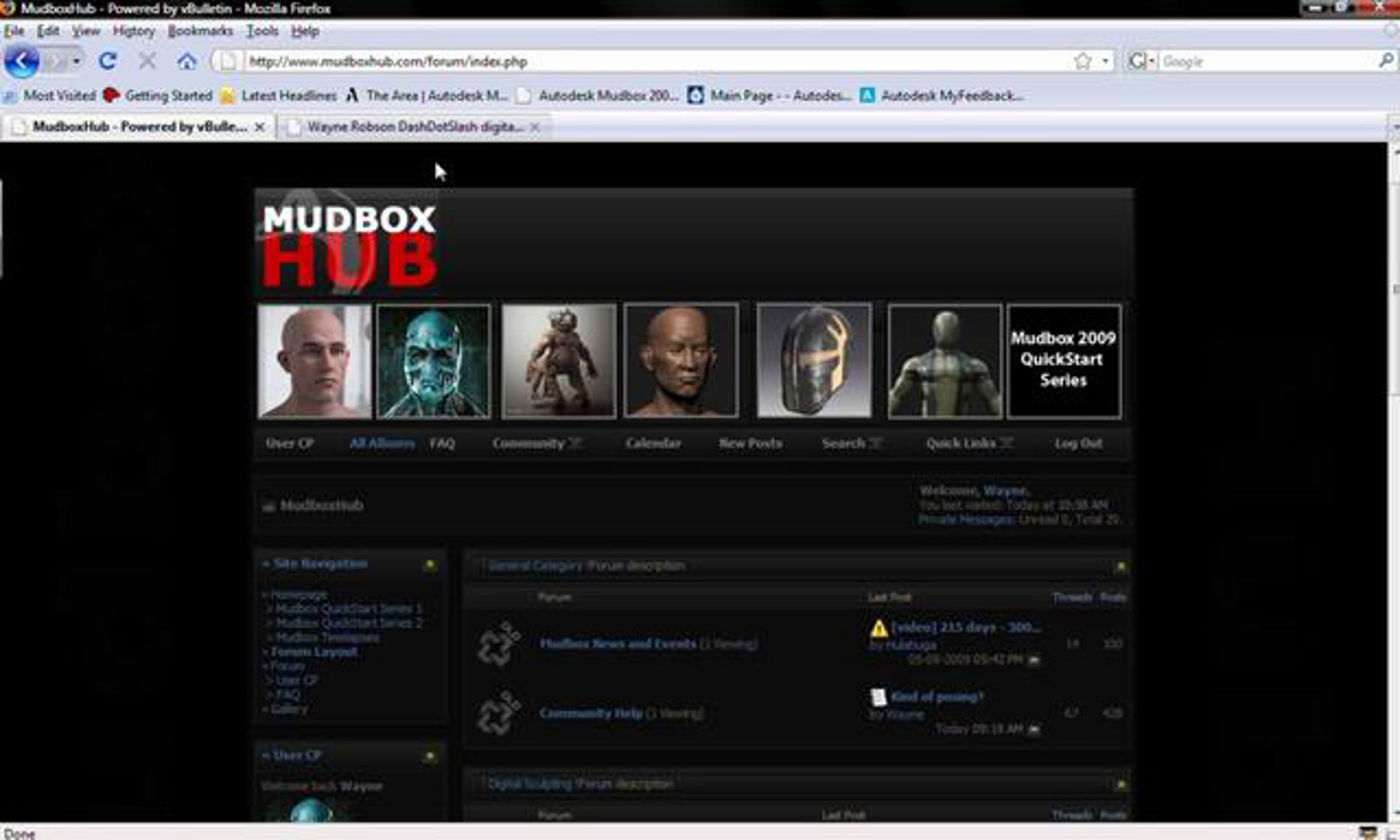Close the Wayne Robson DashDotSlash tab
The width and height of the screenshot is (1400, 840).
click(x=535, y=127)
